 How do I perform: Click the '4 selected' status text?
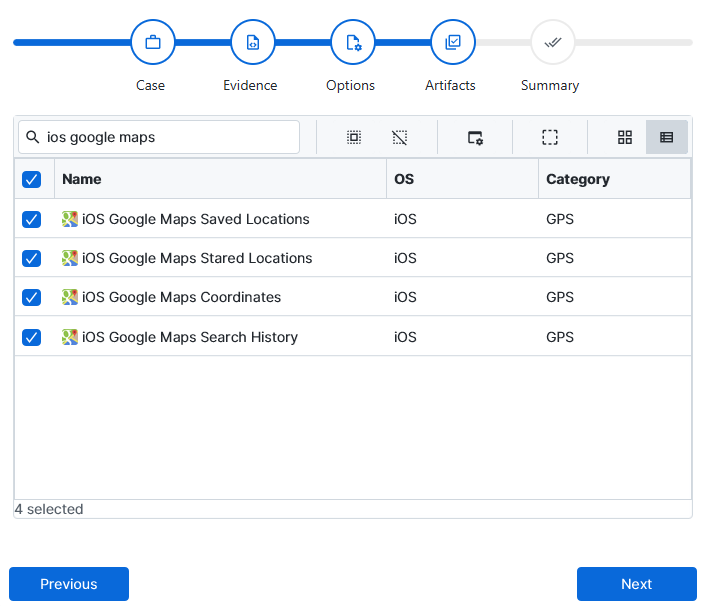(49, 509)
